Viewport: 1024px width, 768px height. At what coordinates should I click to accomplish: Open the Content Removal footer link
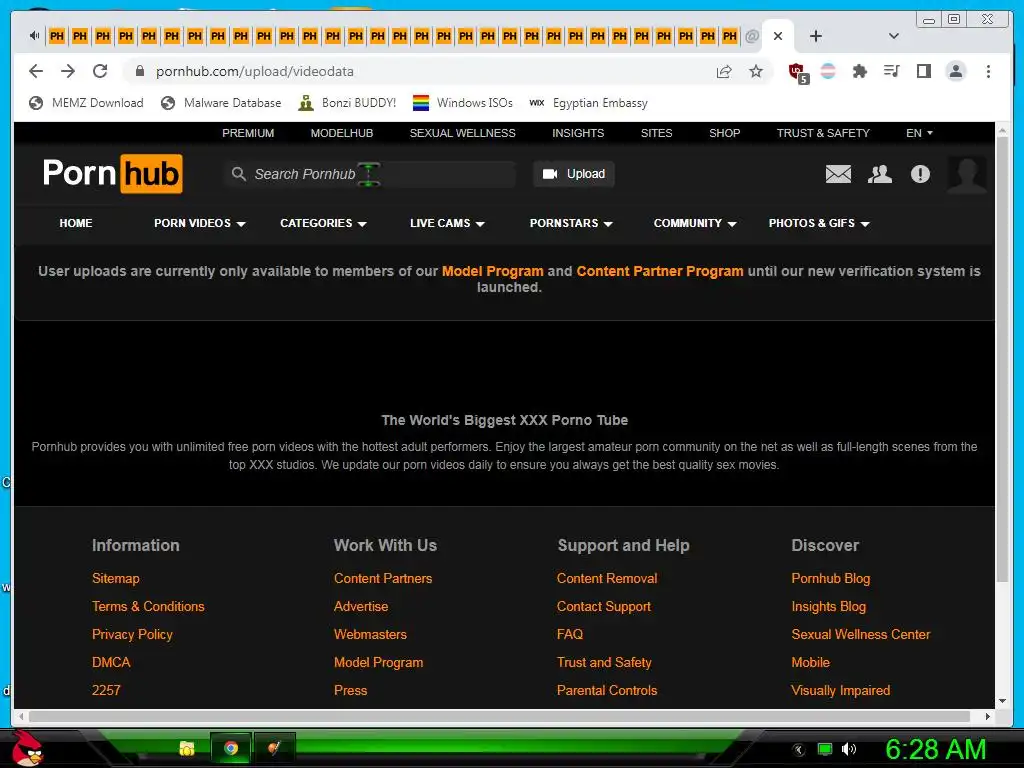tap(607, 578)
